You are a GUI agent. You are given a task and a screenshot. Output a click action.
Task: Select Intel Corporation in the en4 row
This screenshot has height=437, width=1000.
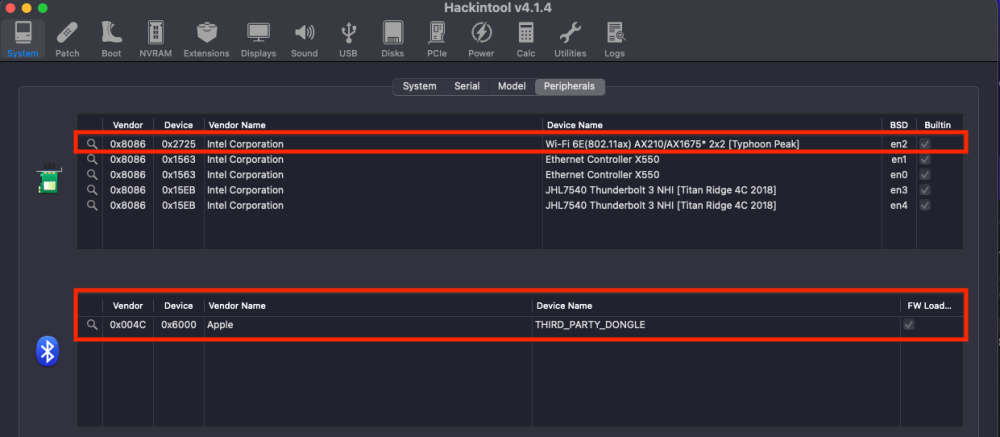point(245,205)
